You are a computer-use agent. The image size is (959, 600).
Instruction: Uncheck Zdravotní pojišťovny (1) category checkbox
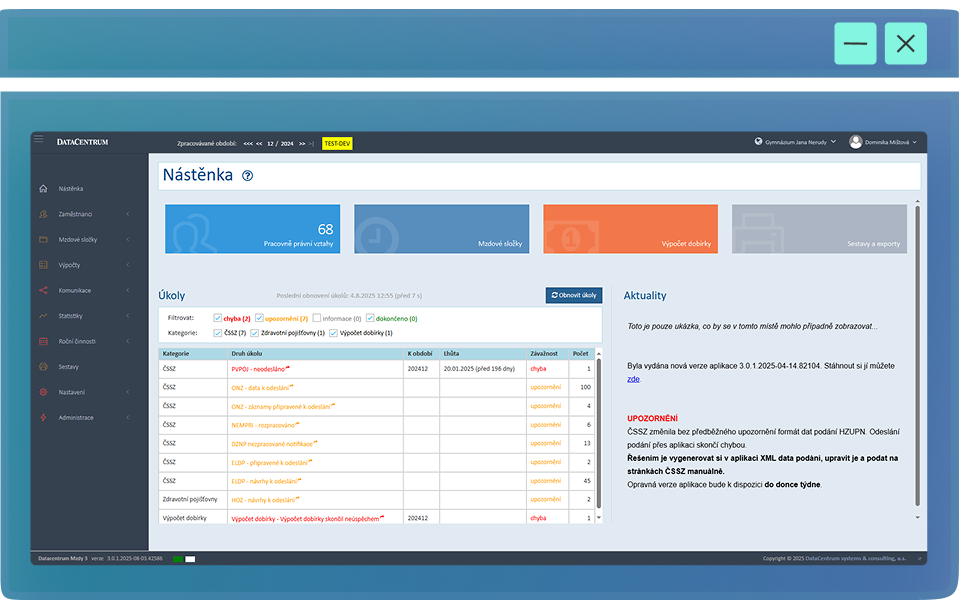pos(254,333)
